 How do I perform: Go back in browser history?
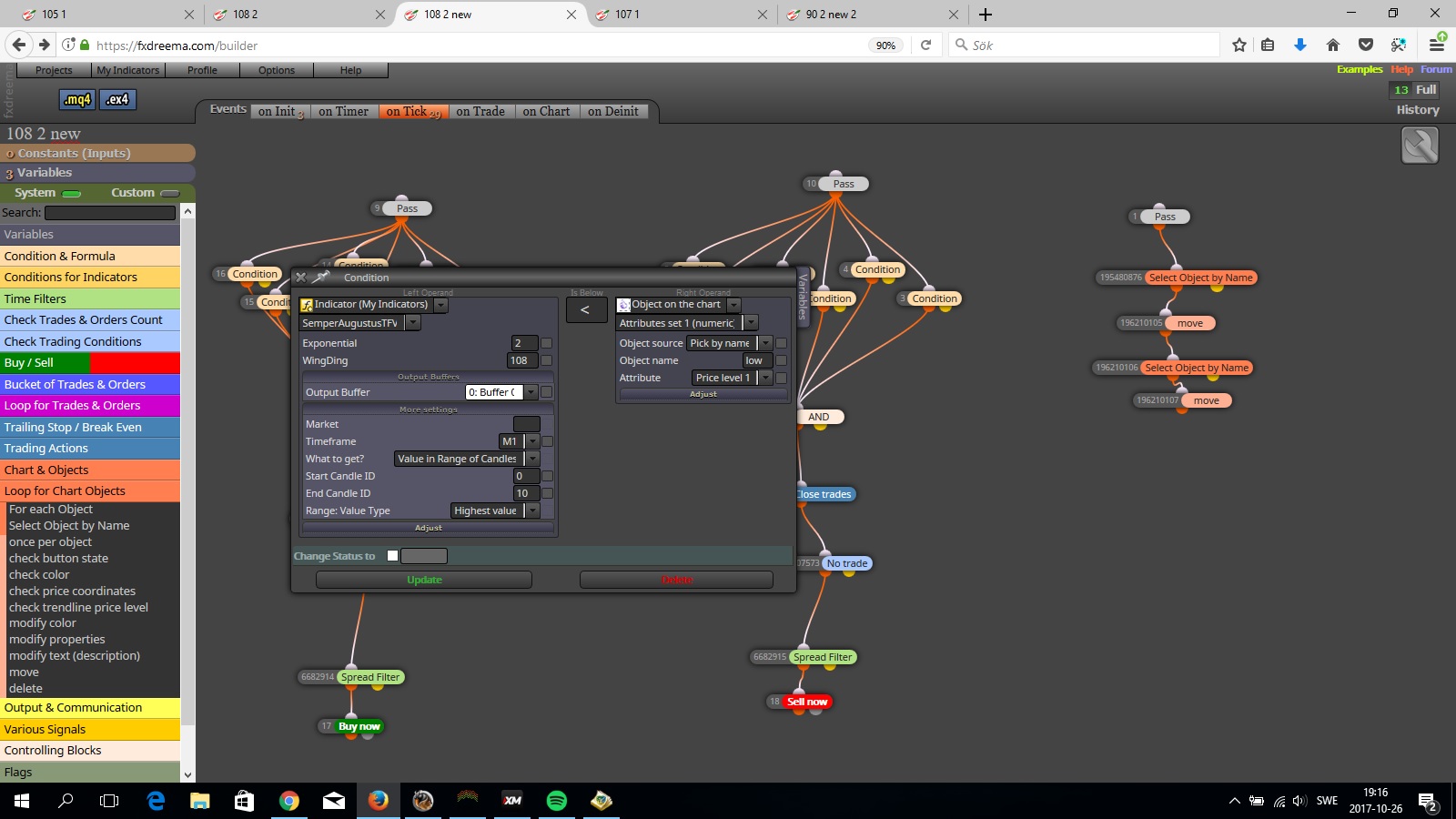[19, 45]
